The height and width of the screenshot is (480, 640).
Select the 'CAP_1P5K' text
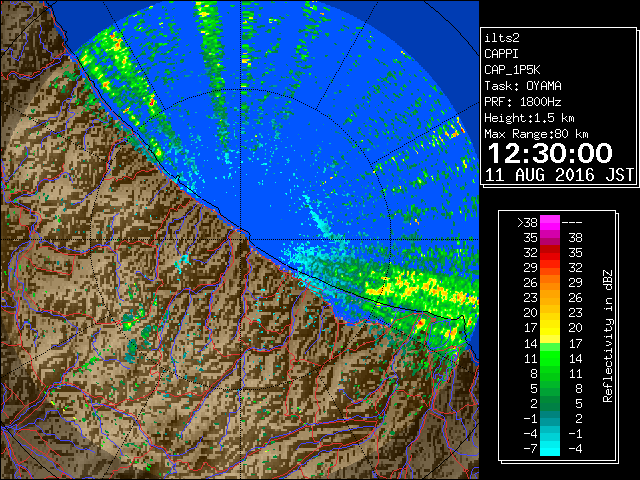pyautogui.click(x=512, y=70)
